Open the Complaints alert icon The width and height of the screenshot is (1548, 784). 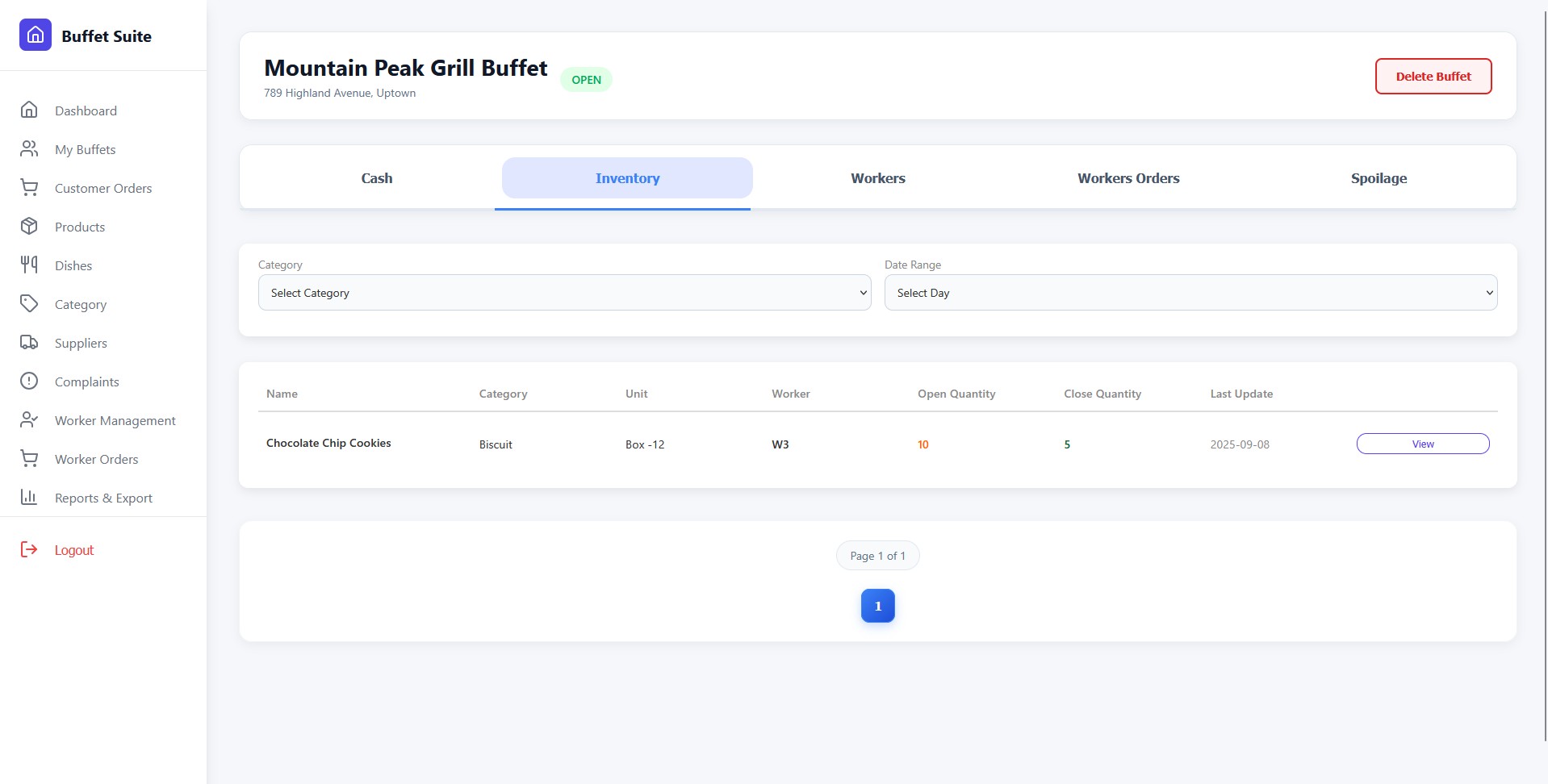(29, 381)
